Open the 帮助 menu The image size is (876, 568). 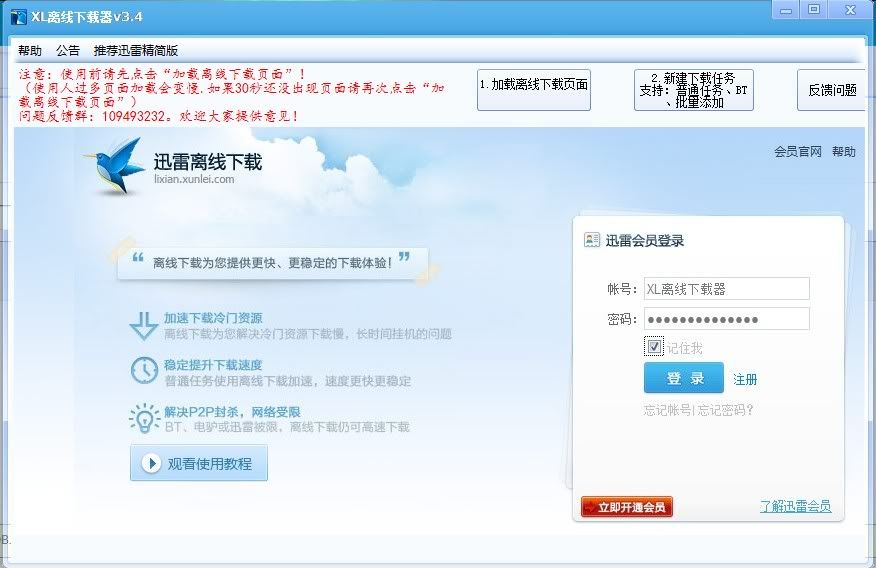point(30,51)
